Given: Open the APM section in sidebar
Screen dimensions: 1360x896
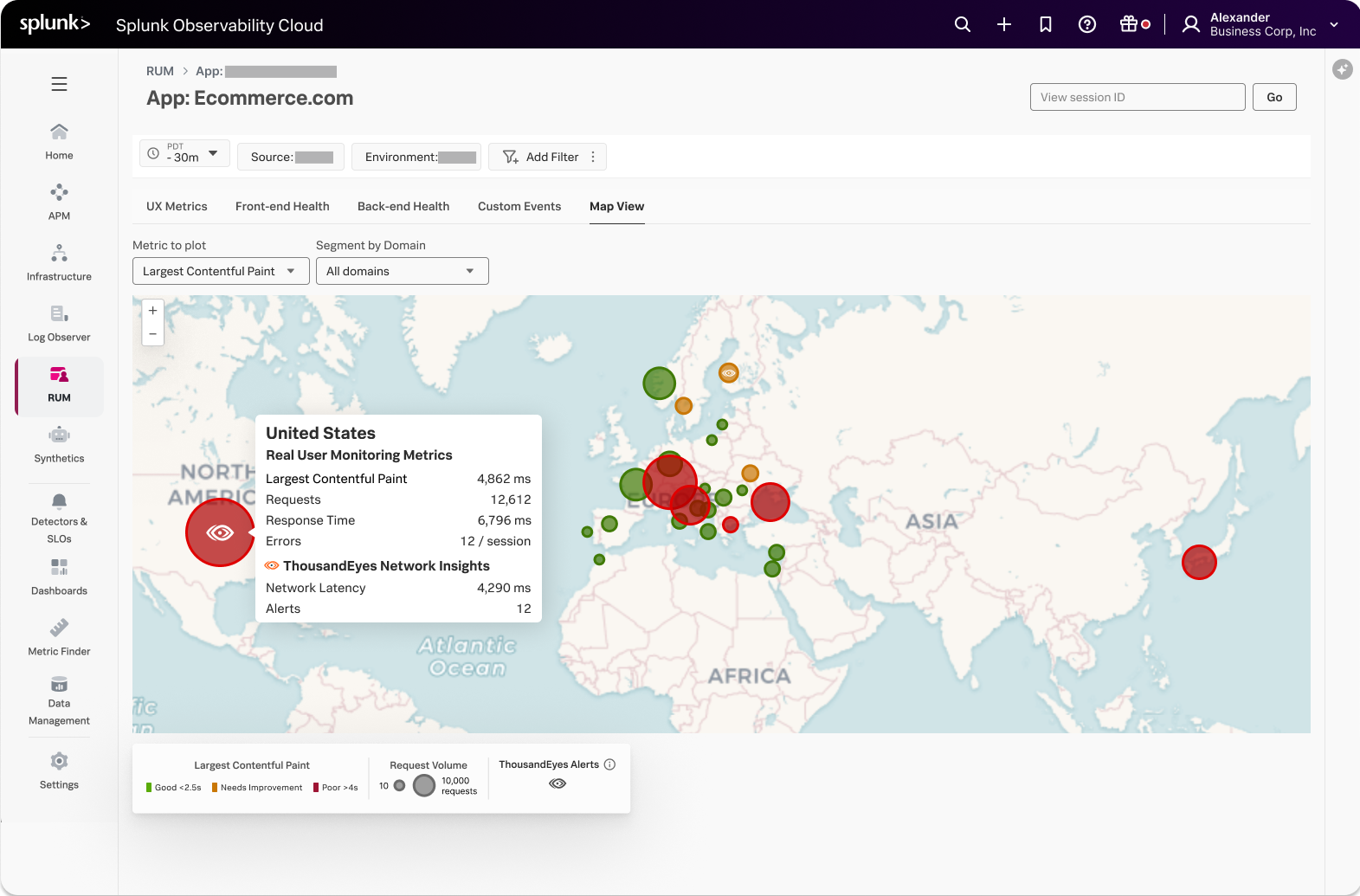Looking at the screenshot, I should tap(59, 201).
